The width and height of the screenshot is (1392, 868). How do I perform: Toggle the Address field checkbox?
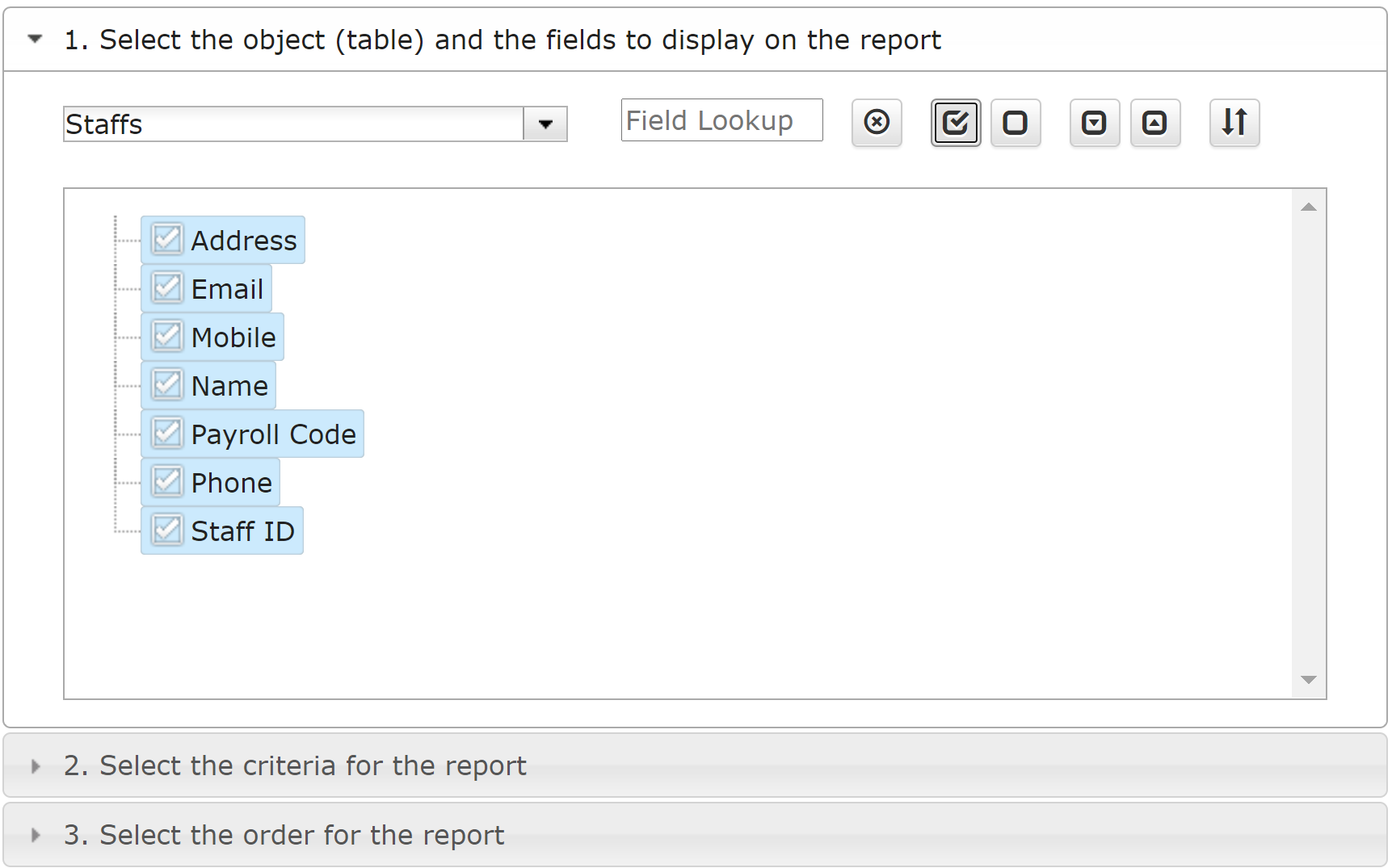click(x=167, y=239)
